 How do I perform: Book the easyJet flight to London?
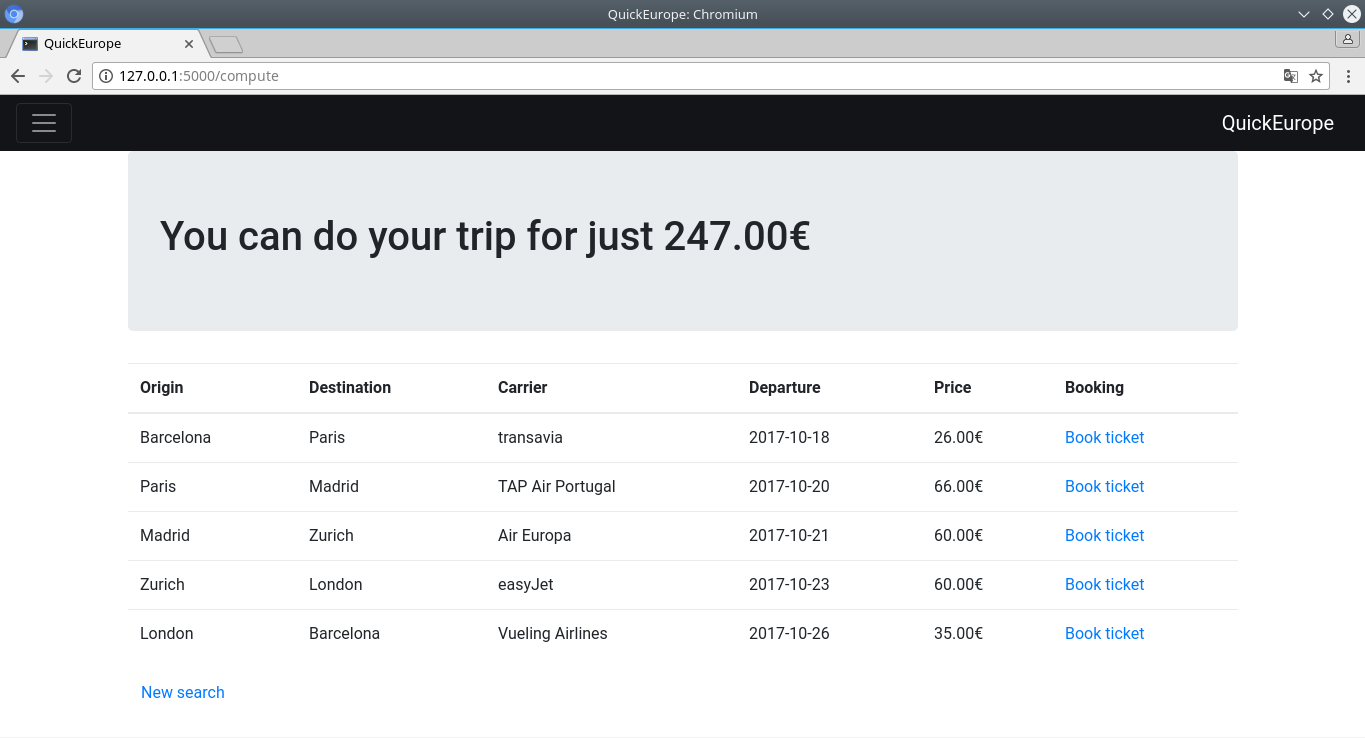[x=1104, y=584]
